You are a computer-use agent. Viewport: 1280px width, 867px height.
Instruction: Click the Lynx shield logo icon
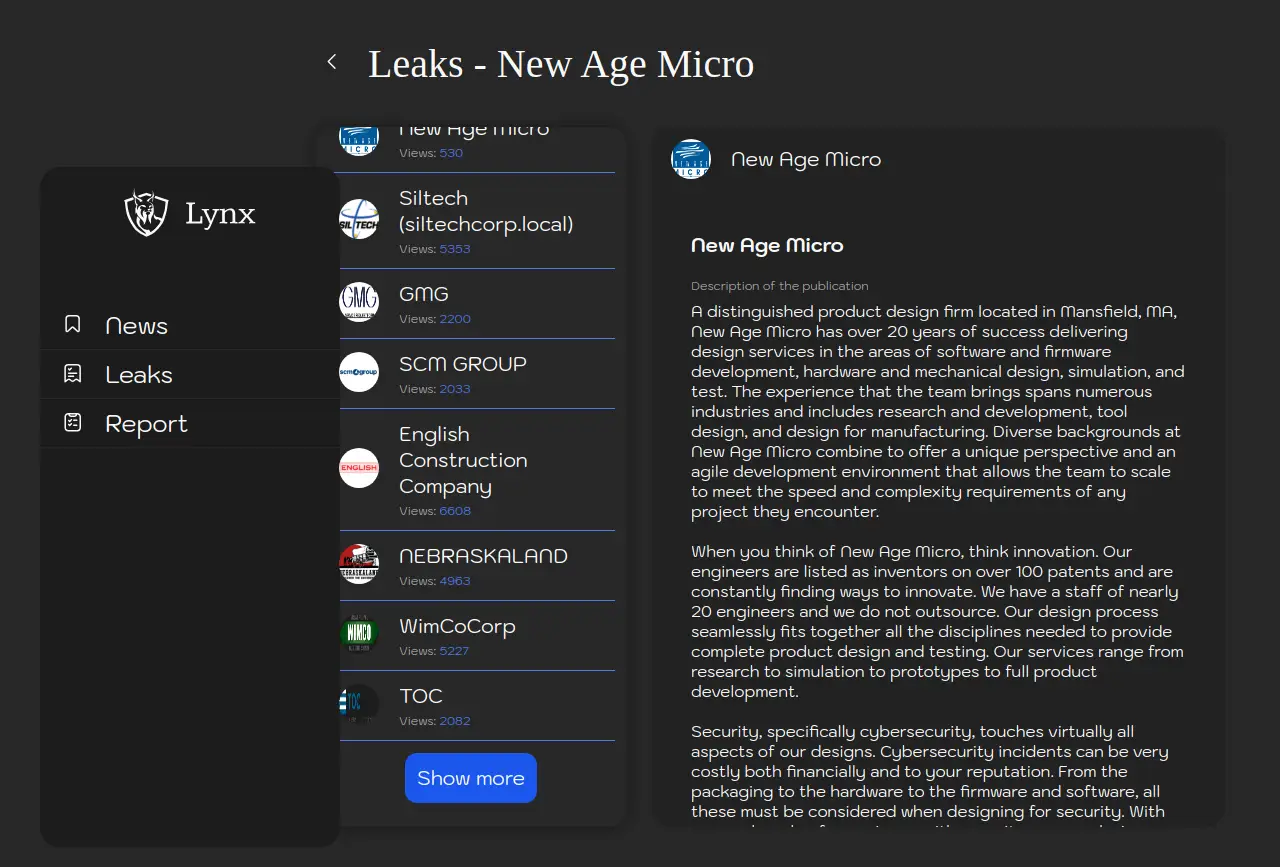click(146, 213)
